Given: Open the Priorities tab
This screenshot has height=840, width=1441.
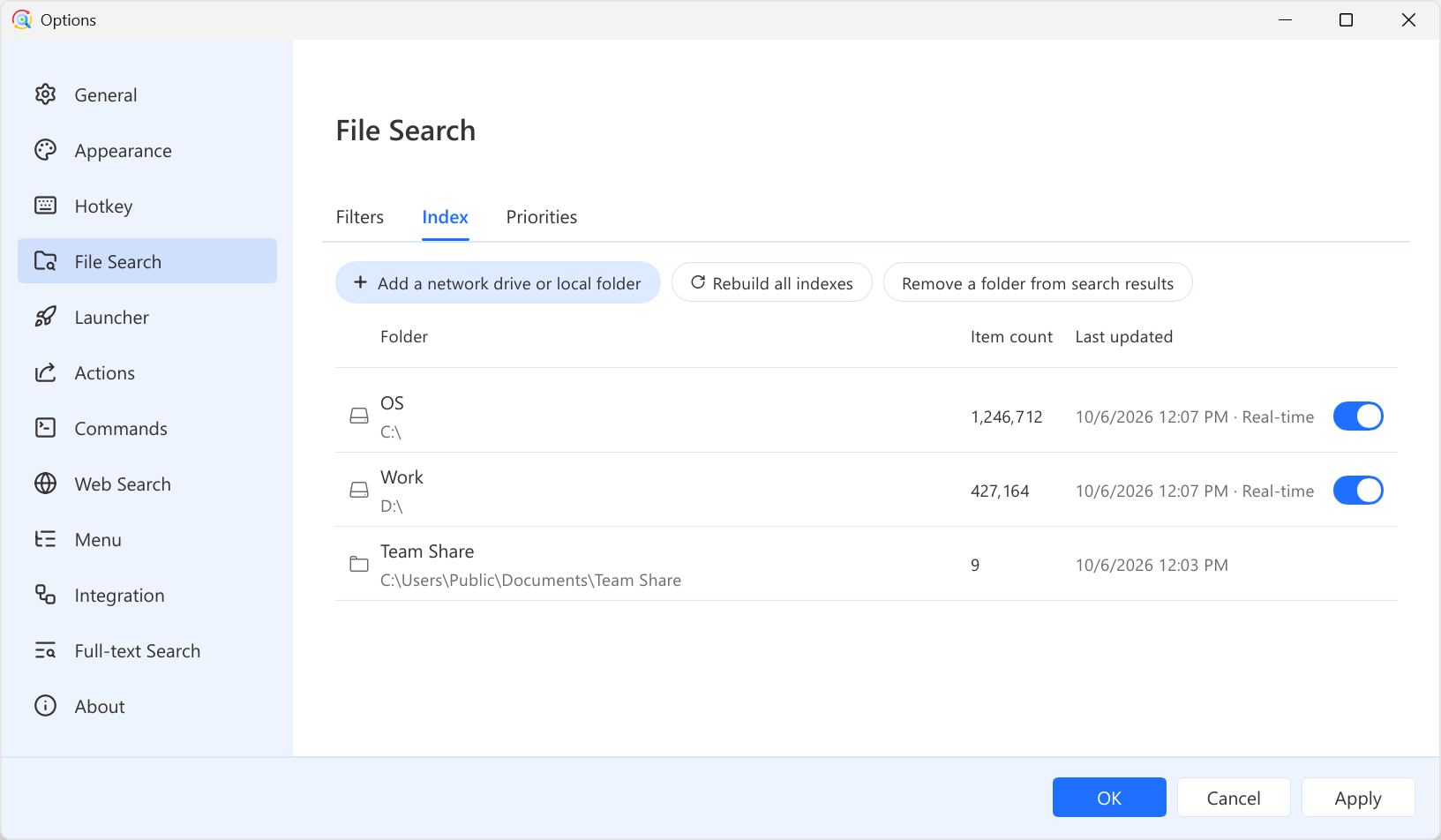Looking at the screenshot, I should (x=542, y=217).
